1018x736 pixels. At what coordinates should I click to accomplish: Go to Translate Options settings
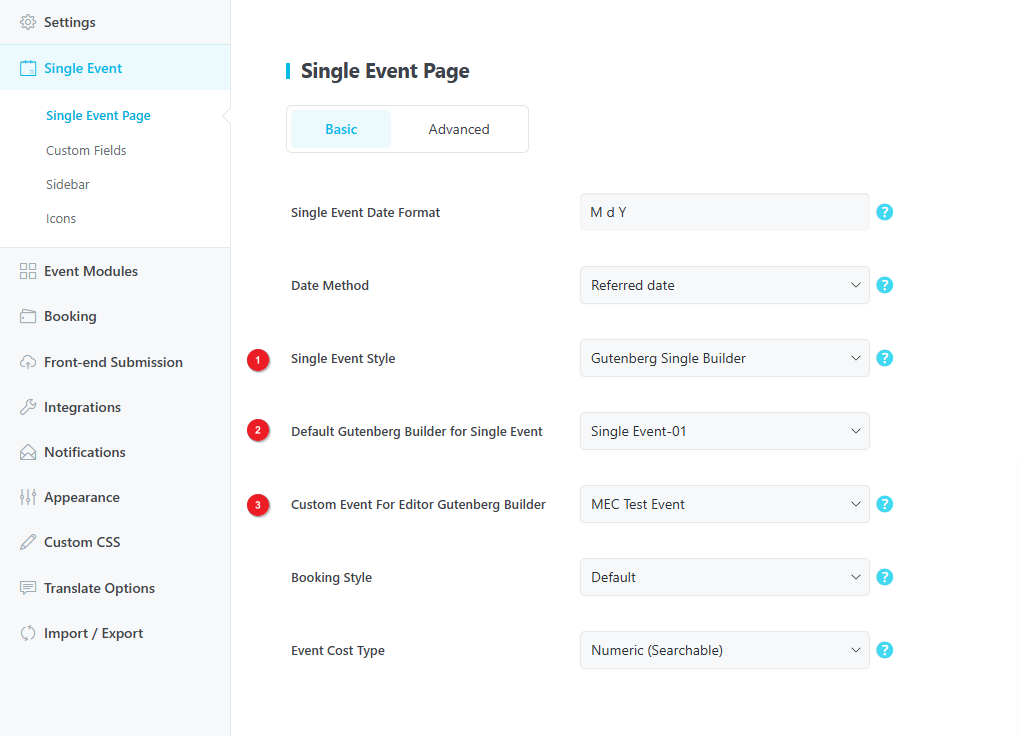coord(99,588)
